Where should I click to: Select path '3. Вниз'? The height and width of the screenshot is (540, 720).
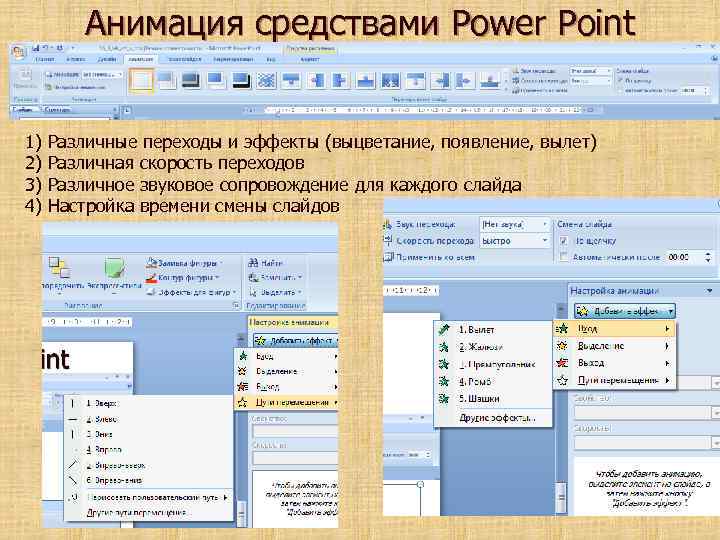[148, 434]
